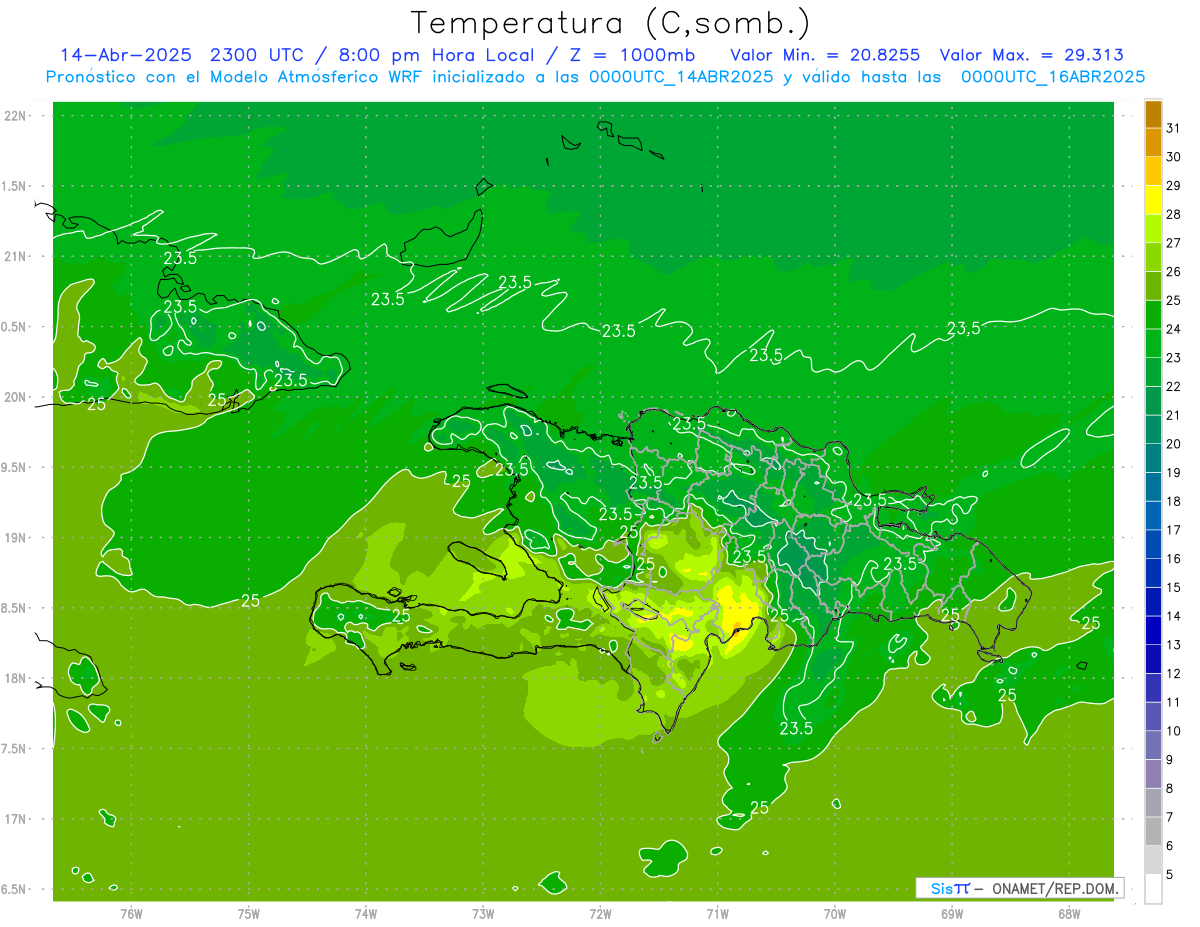Click the '0000UTC_16ABR2025' valid-until text
This screenshot has height=927, width=1200.
tap(1053, 76)
